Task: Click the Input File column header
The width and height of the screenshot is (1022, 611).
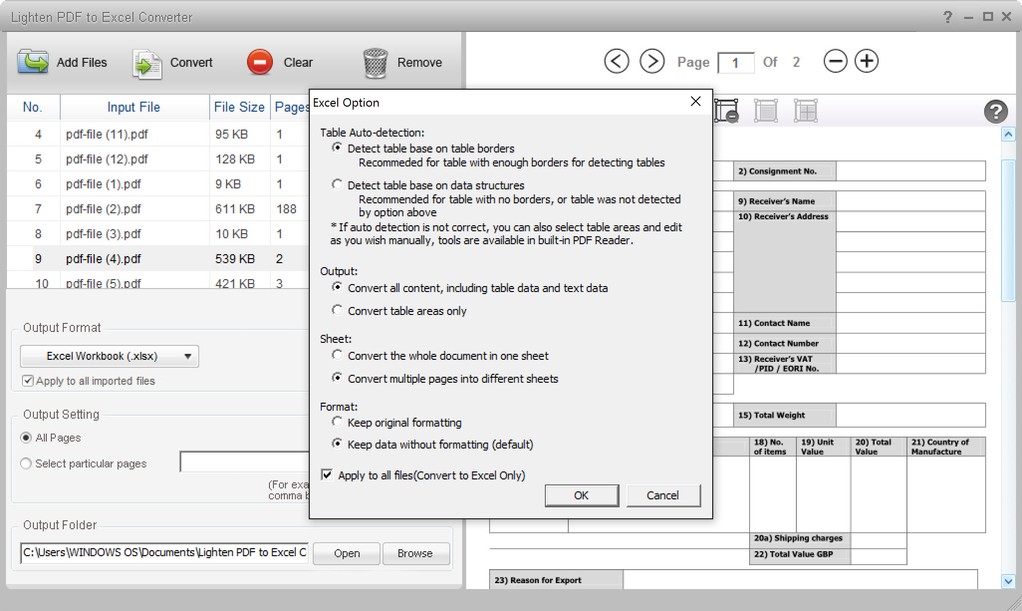Action: pos(134,108)
